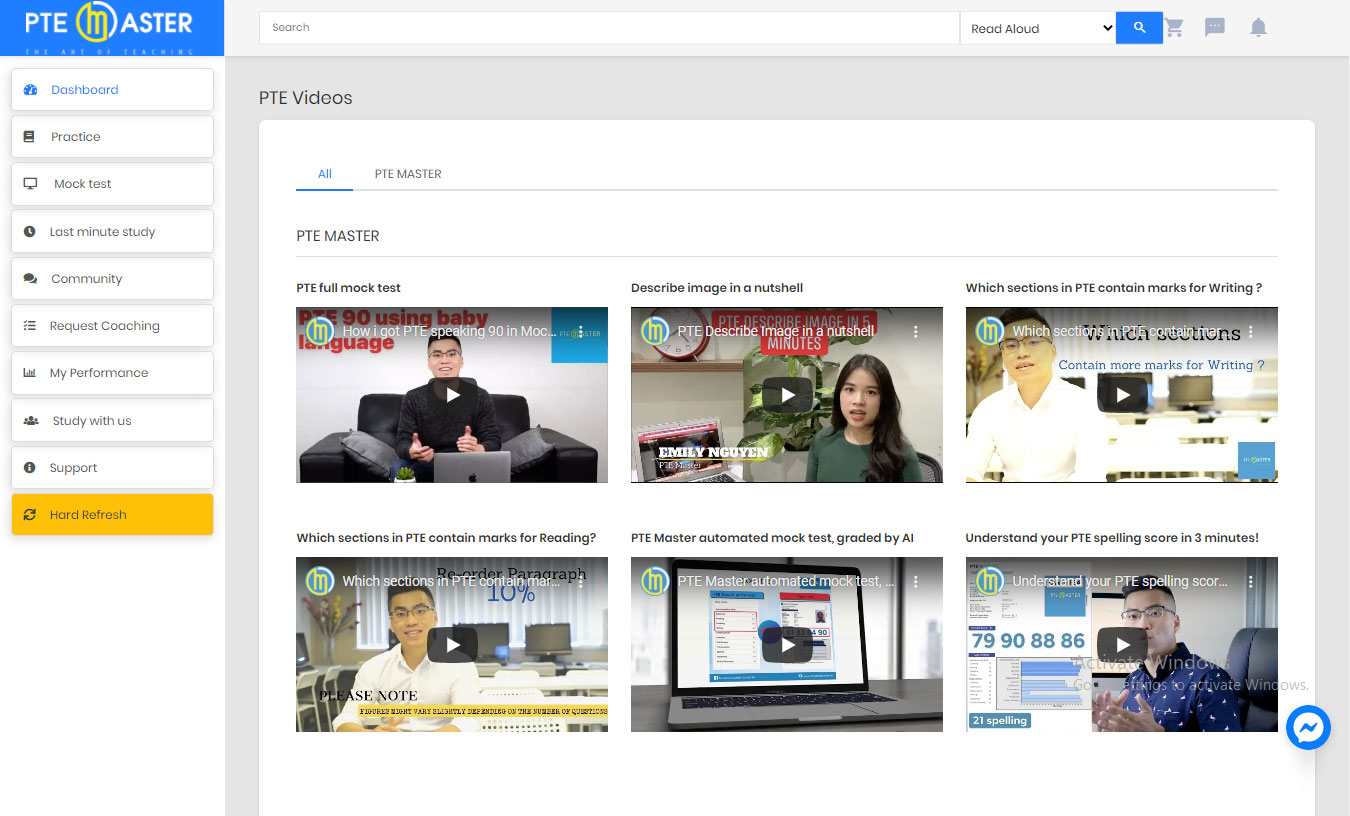Expand the Read Aloud dropdown

(x=1038, y=28)
